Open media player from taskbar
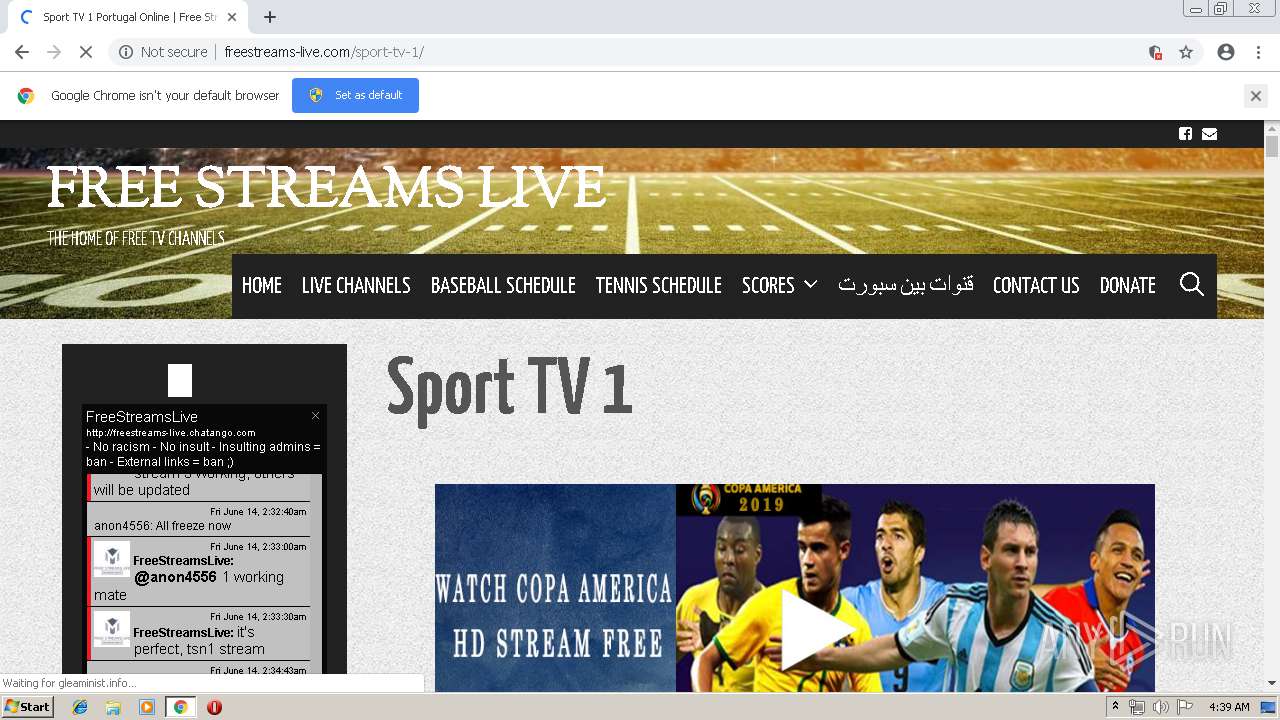This screenshot has height=720, width=1280. (x=147, y=707)
